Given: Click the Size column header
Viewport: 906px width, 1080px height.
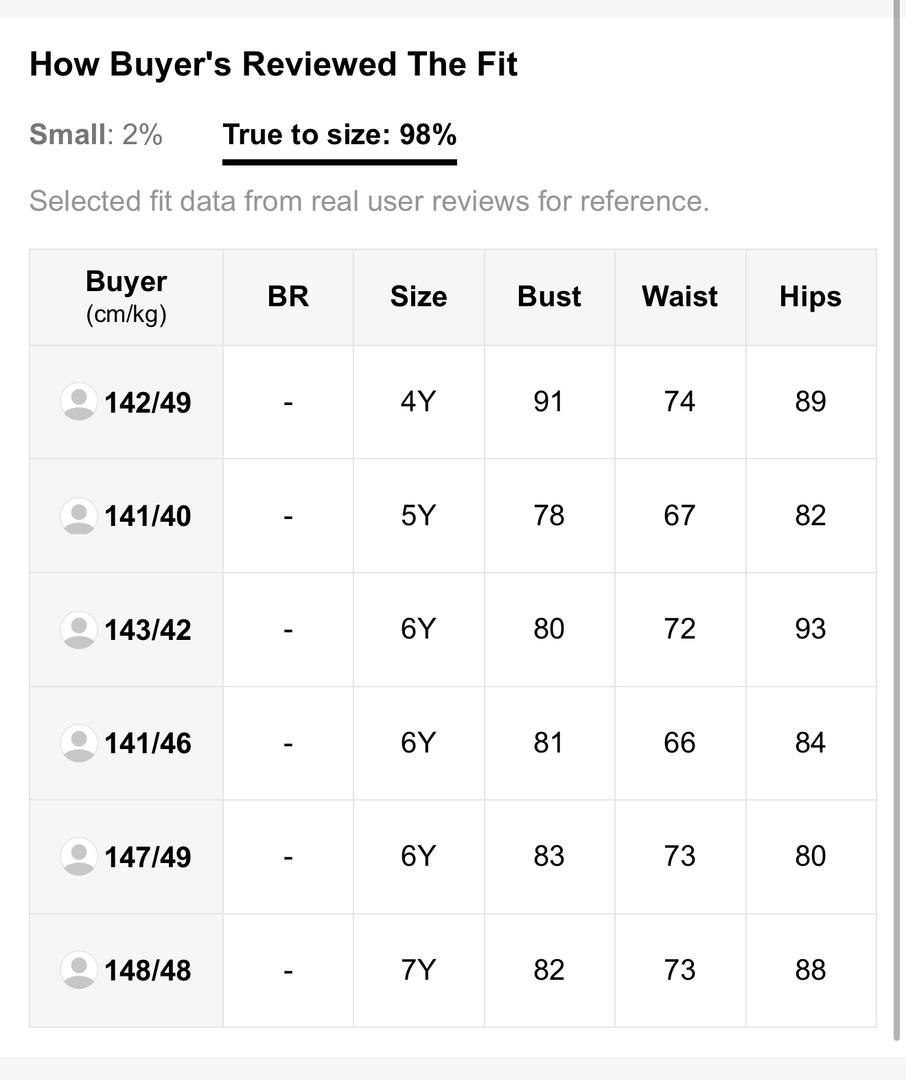Looking at the screenshot, I should point(419,297).
